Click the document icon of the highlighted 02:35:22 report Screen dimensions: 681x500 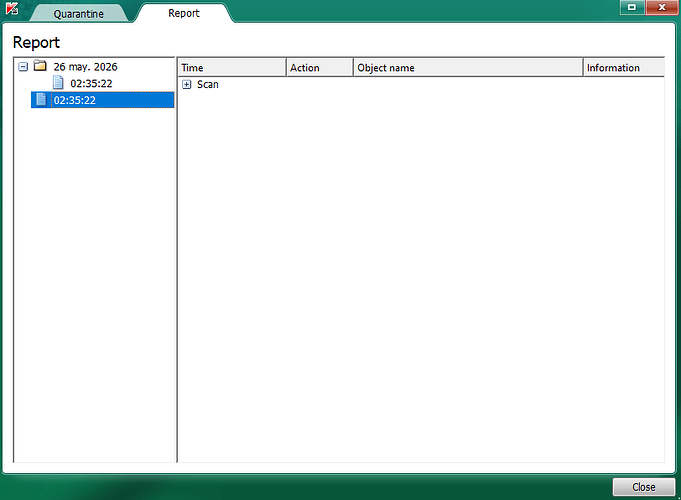tap(41, 99)
